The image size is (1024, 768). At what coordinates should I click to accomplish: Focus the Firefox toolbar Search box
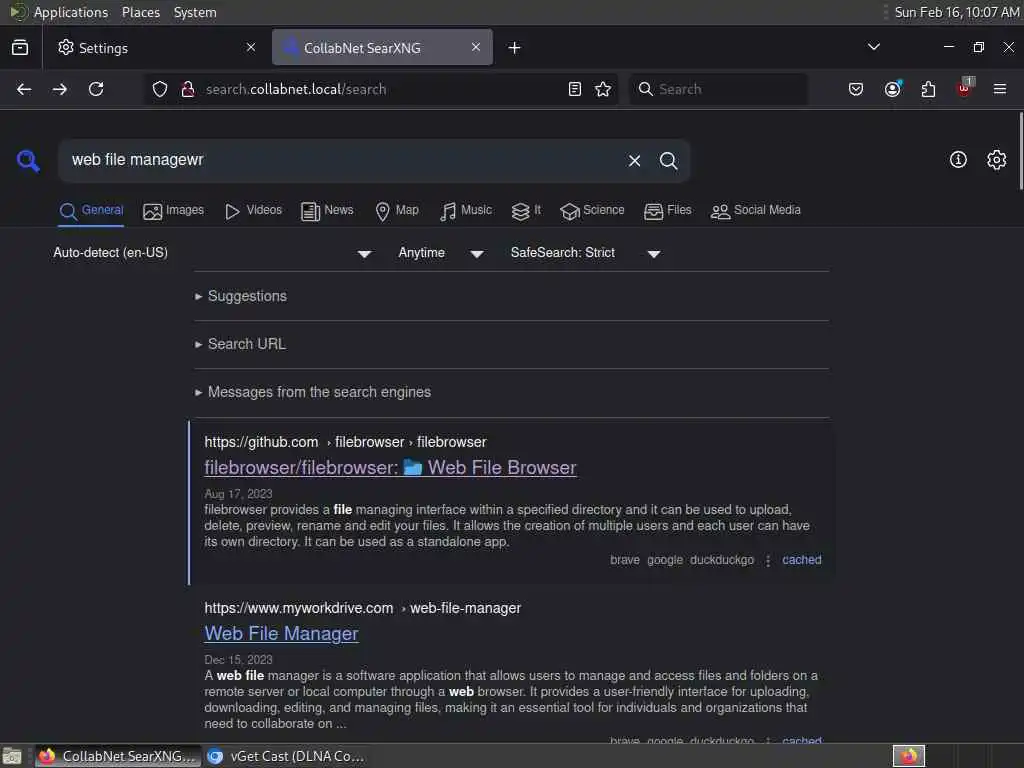(718, 89)
